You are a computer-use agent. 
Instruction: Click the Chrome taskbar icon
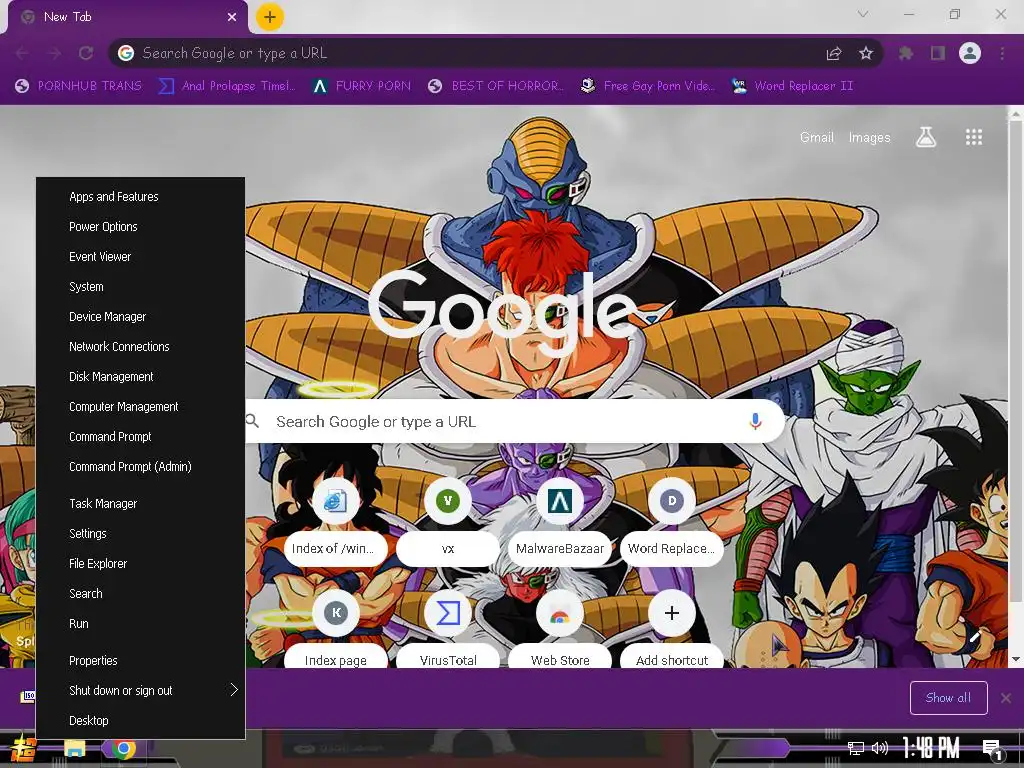pyautogui.click(x=123, y=749)
